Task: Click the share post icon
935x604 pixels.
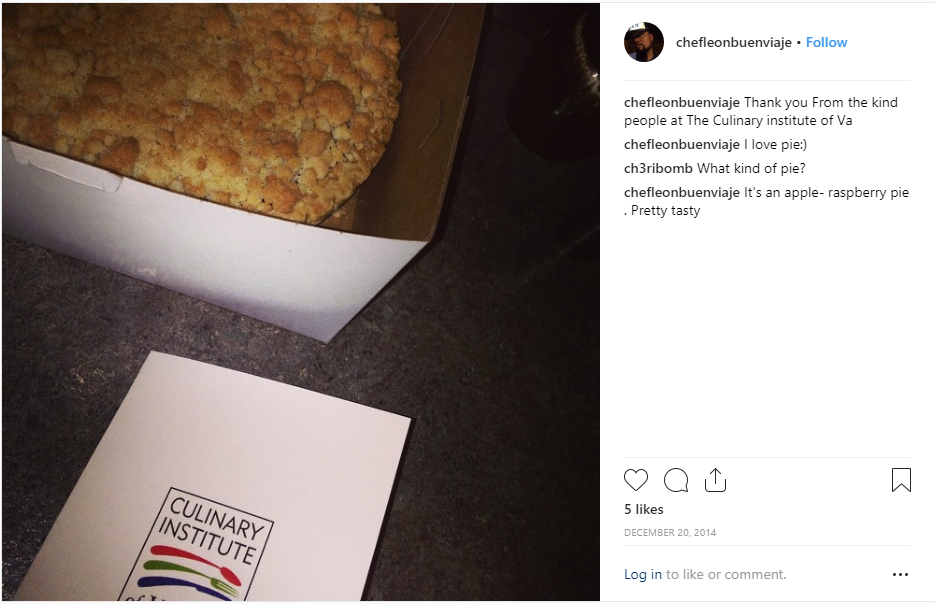Action: point(715,480)
